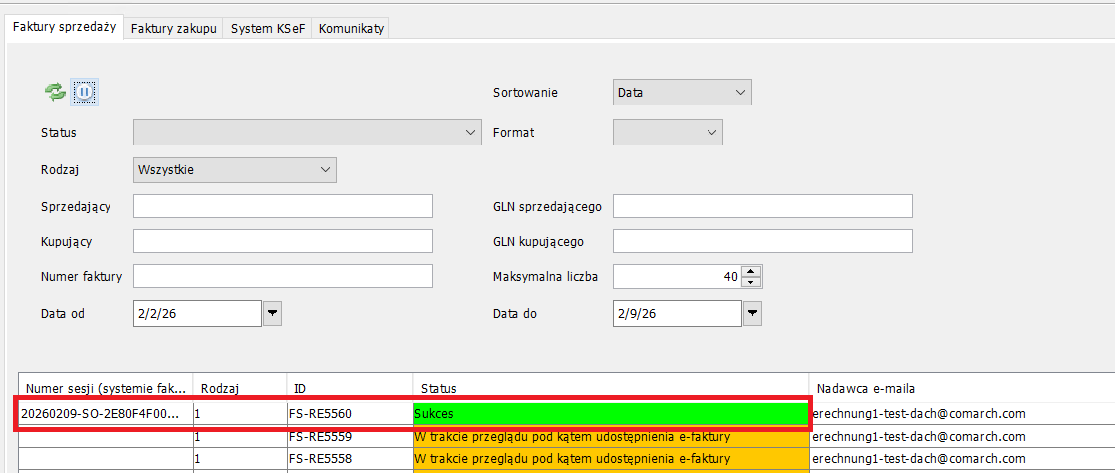1115x473 pixels.
Task: Select the FS-RE5559 ID cell
Action: click(351, 436)
